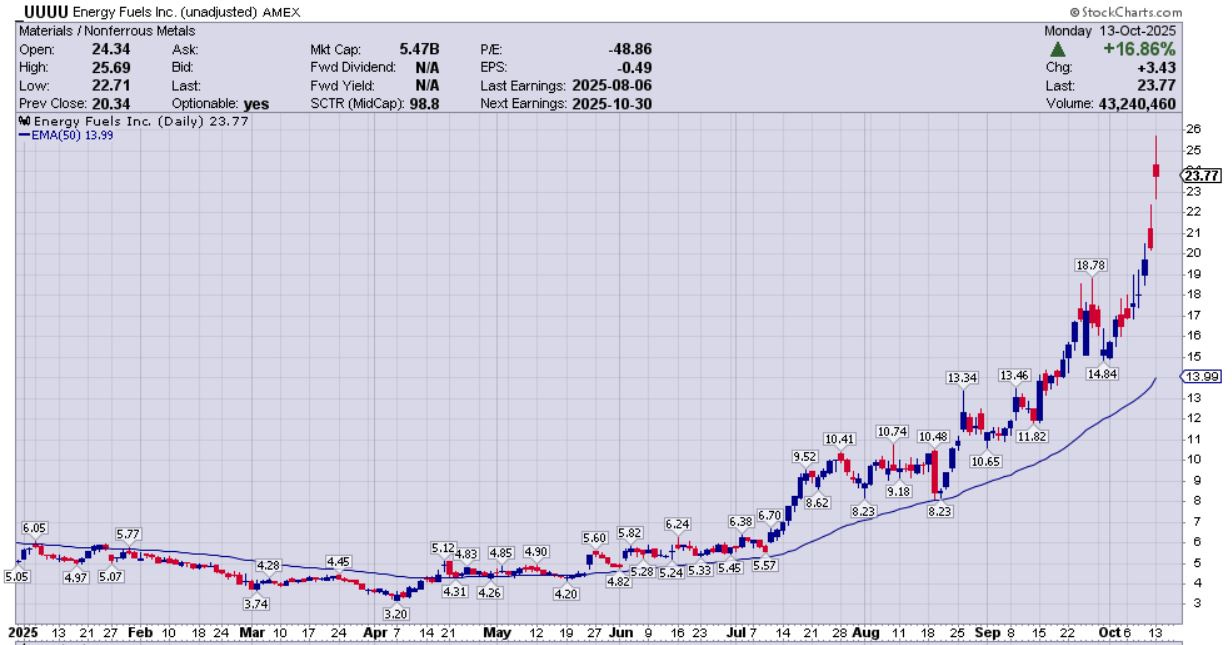Click the StockCharts.com copyright label
This screenshot has height=645, width=1232.
(x=1126, y=12)
